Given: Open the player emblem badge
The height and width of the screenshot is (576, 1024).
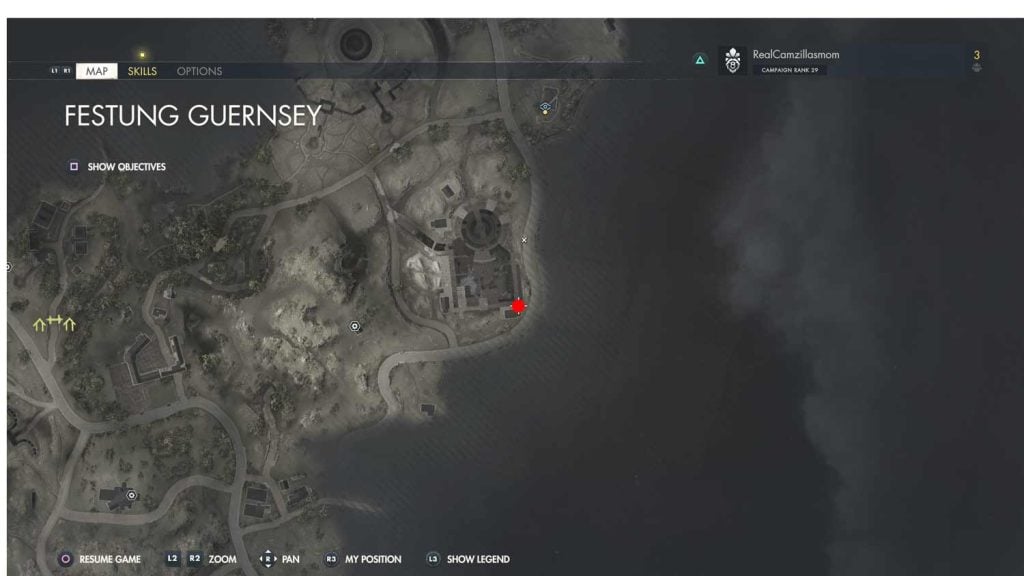Looking at the screenshot, I should [733, 61].
